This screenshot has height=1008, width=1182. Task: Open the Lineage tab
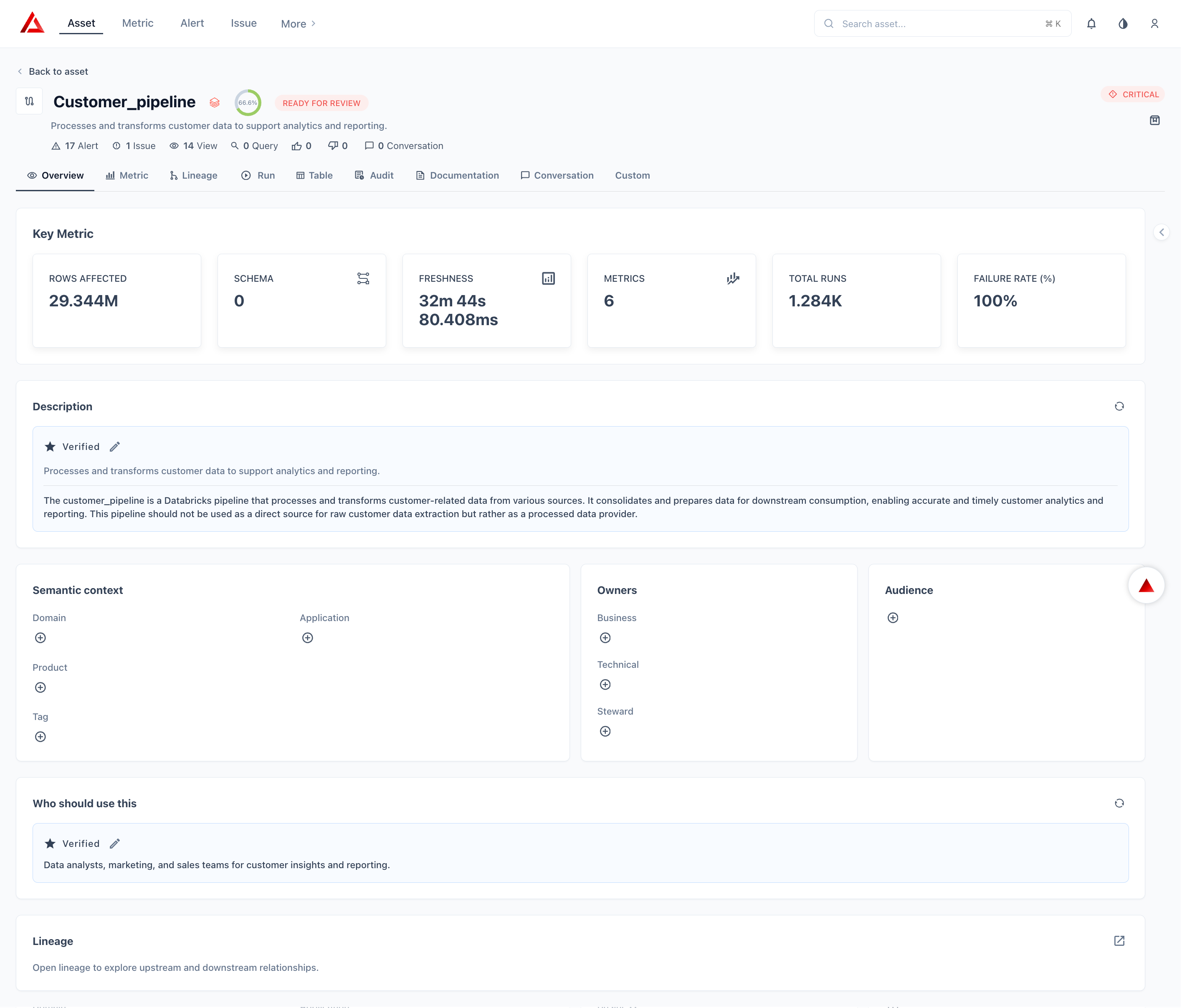click(193, 176)
